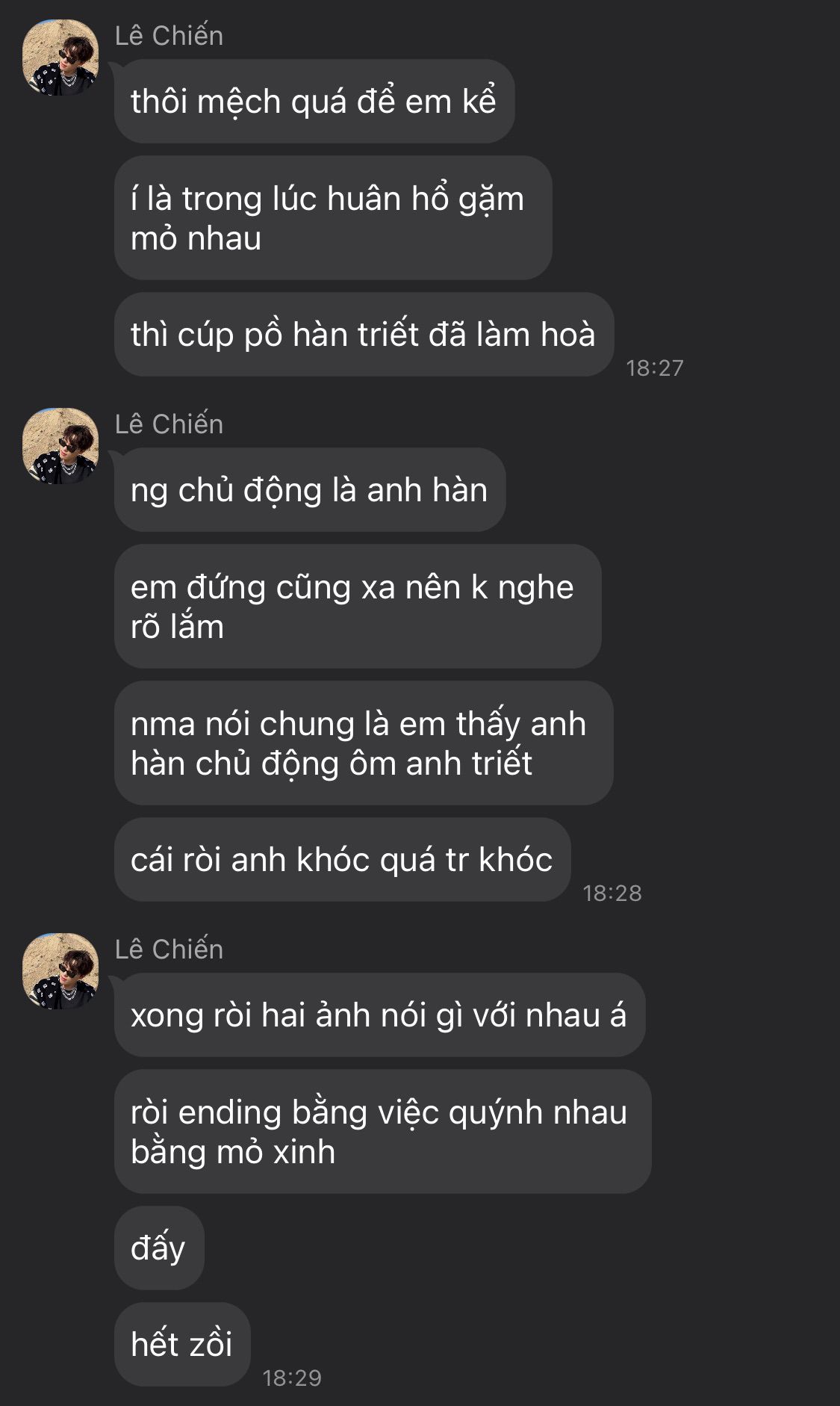This screenshot has height=1406, width=840.
Task: Select the "ròi ending bằng việc quýnh nhau" bubble
Action: (x=383, y=1132)
